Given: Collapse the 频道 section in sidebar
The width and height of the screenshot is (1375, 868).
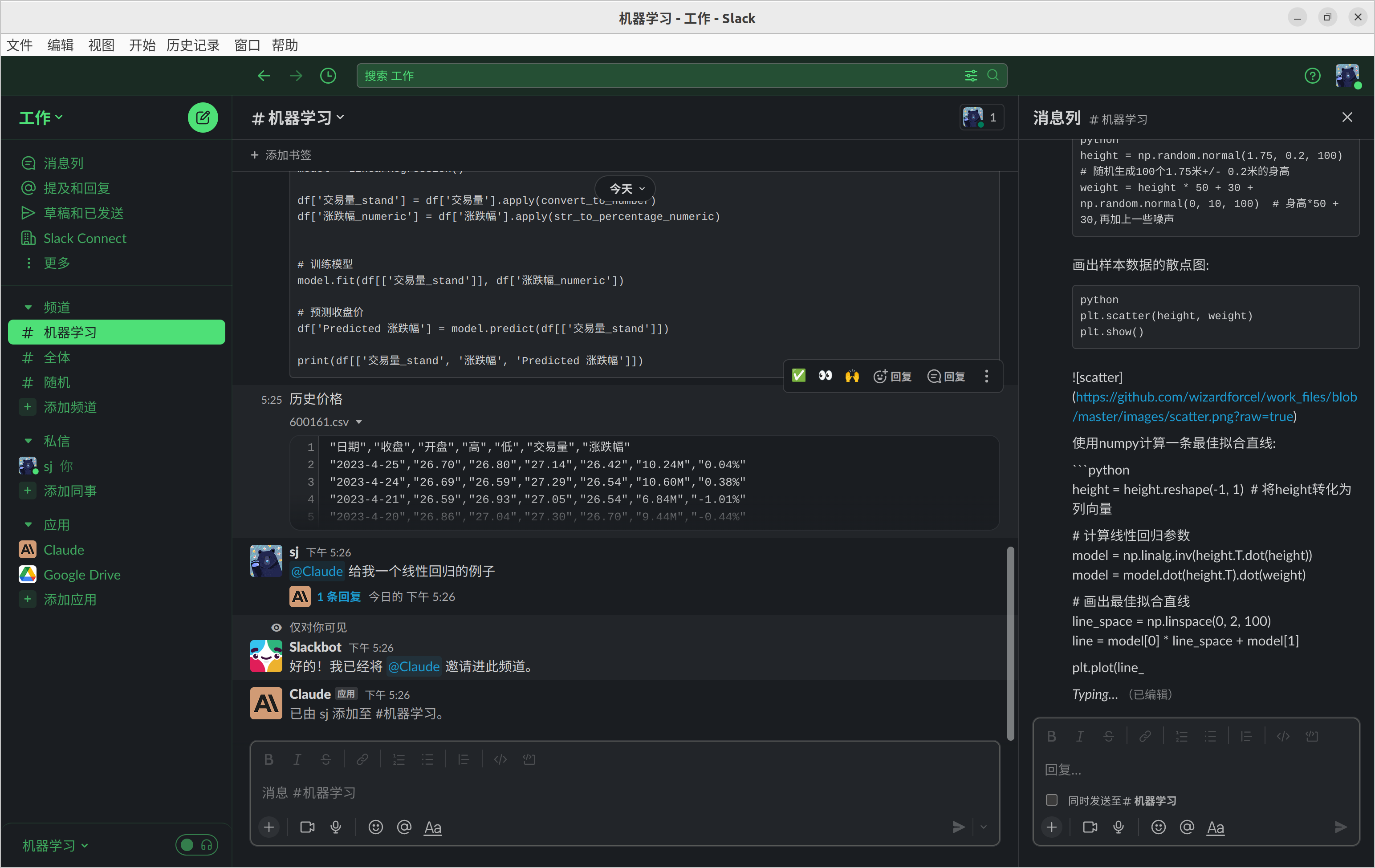Looking at the screenshot, I should tap(28, 308).
